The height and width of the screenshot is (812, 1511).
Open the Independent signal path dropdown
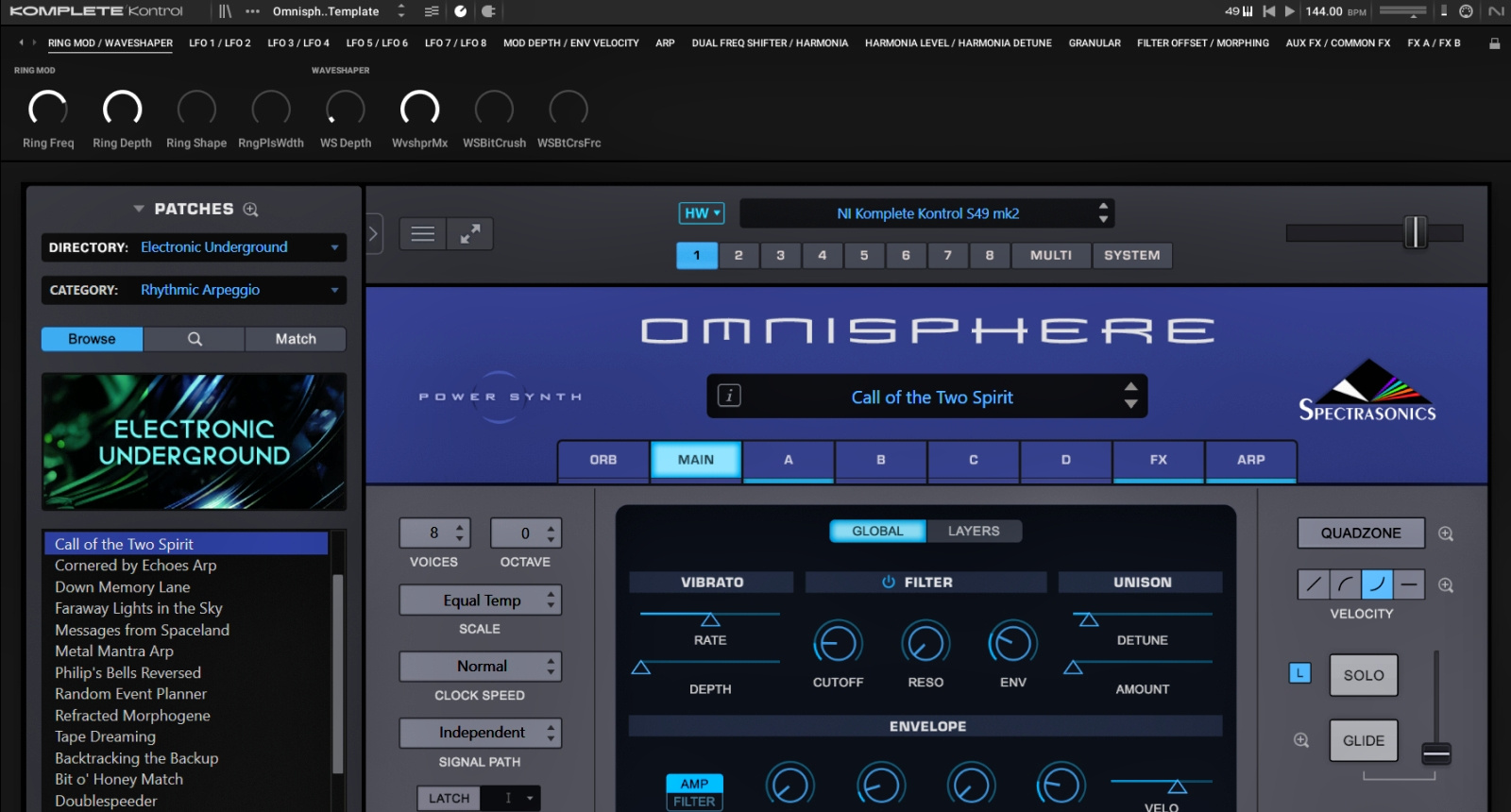tap(481, 733)
